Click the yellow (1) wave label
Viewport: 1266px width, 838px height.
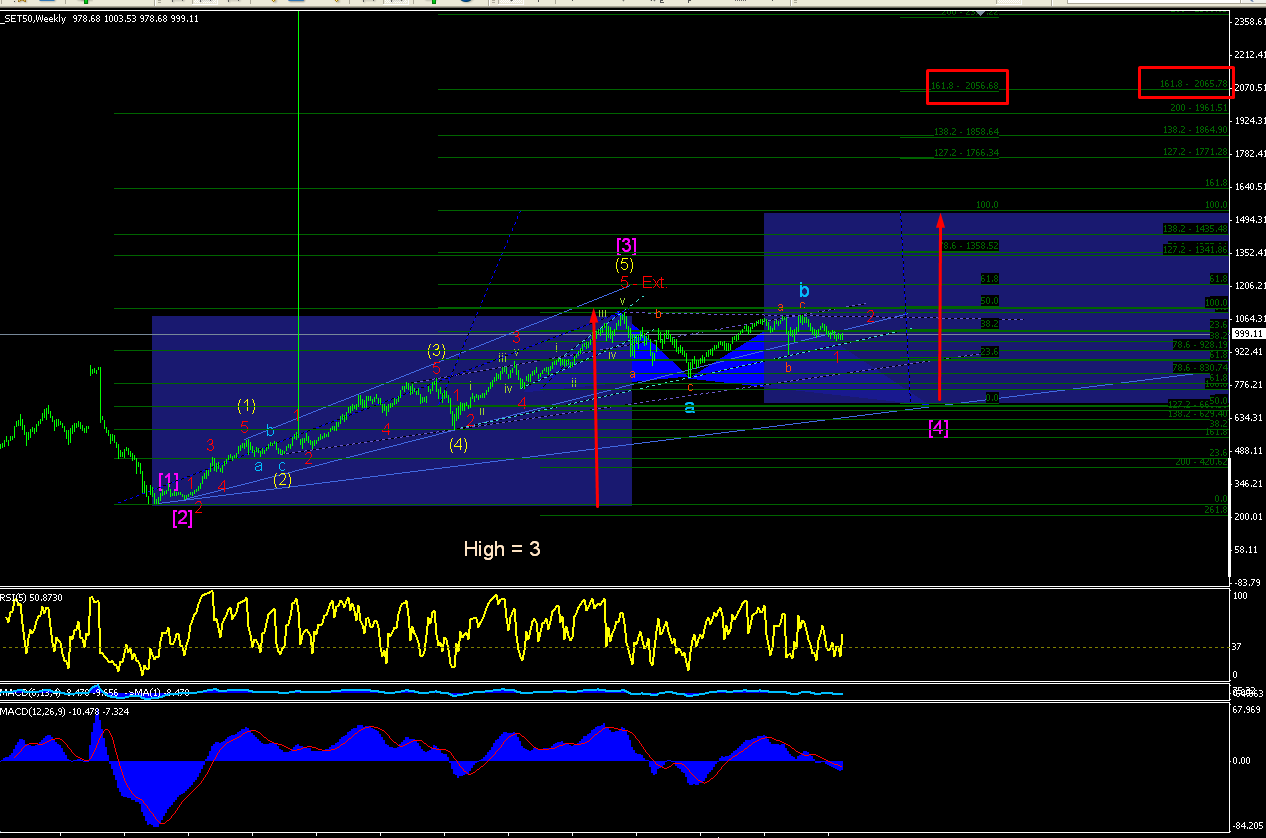[x=247, y=405]
